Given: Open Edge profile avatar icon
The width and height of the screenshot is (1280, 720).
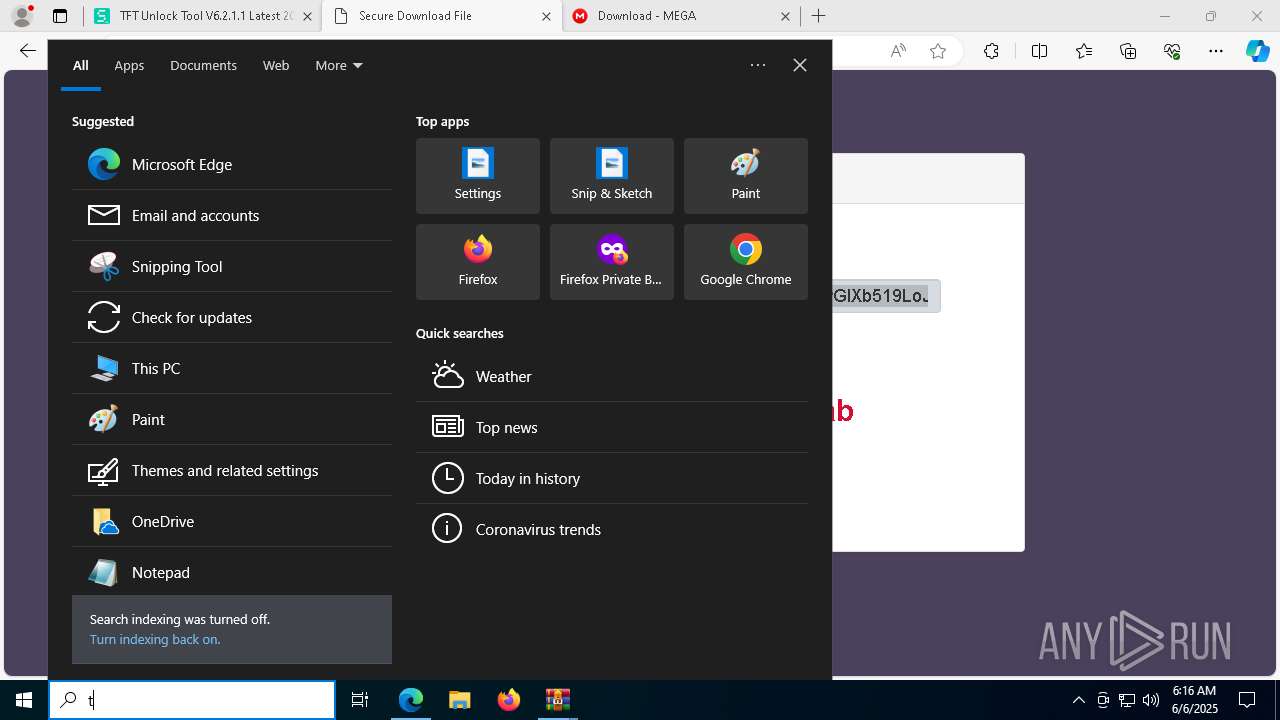Looking at the screenshot, I should click(x=22, y=16).
